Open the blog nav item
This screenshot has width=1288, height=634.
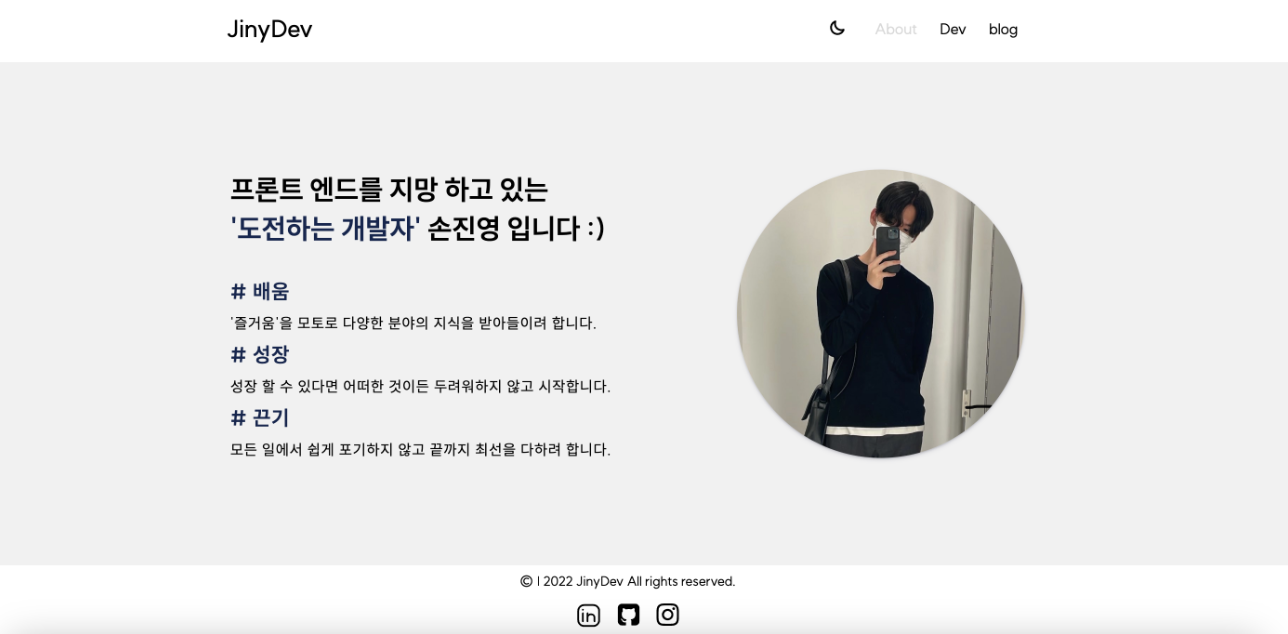pyautogui.click(x=1003, y=29)
